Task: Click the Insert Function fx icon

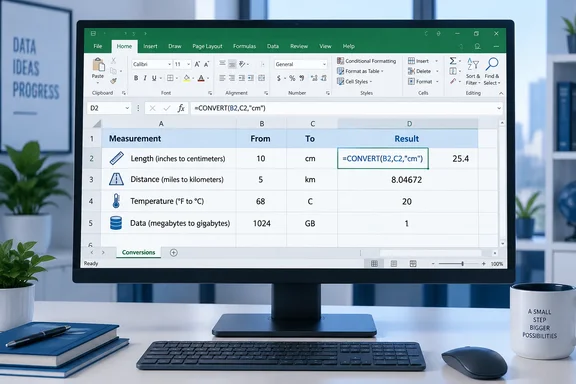Action: pos(181,108)
